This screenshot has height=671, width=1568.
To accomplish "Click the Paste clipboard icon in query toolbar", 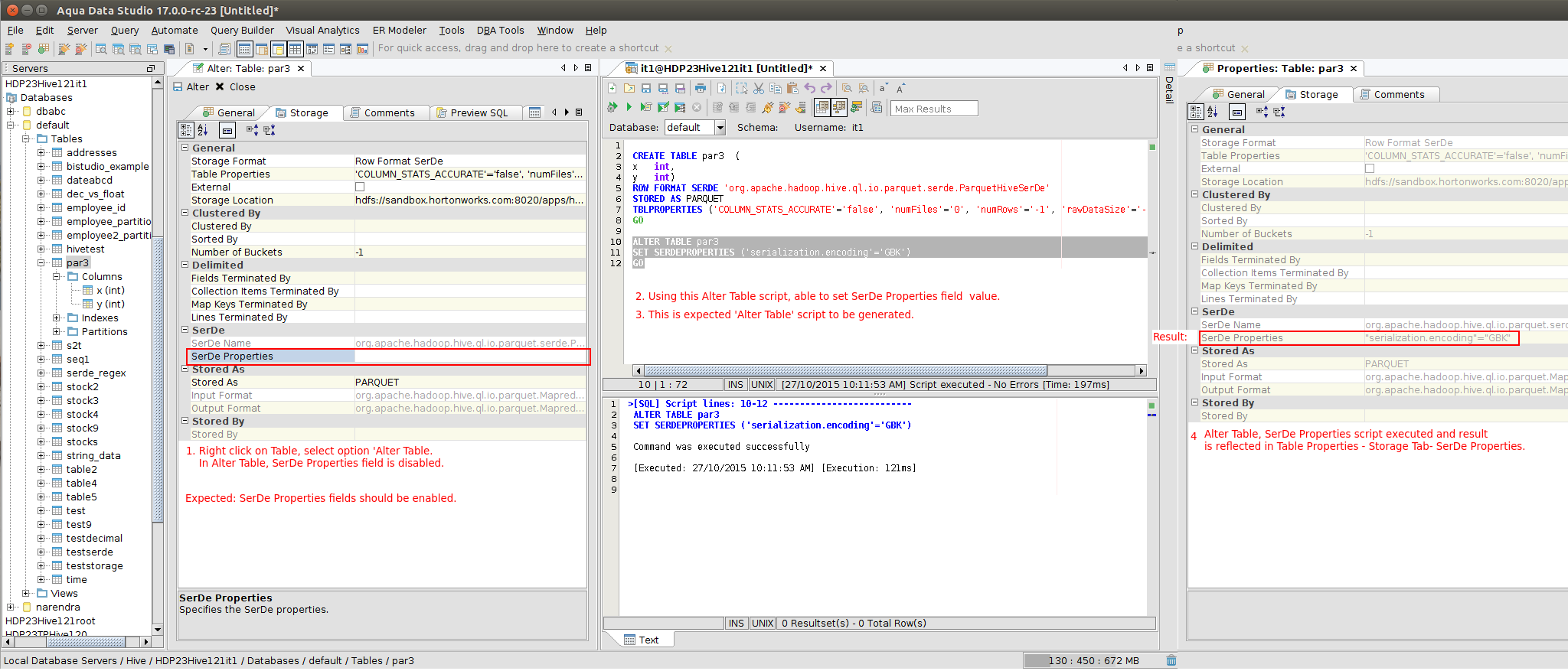I will point(792,89).
